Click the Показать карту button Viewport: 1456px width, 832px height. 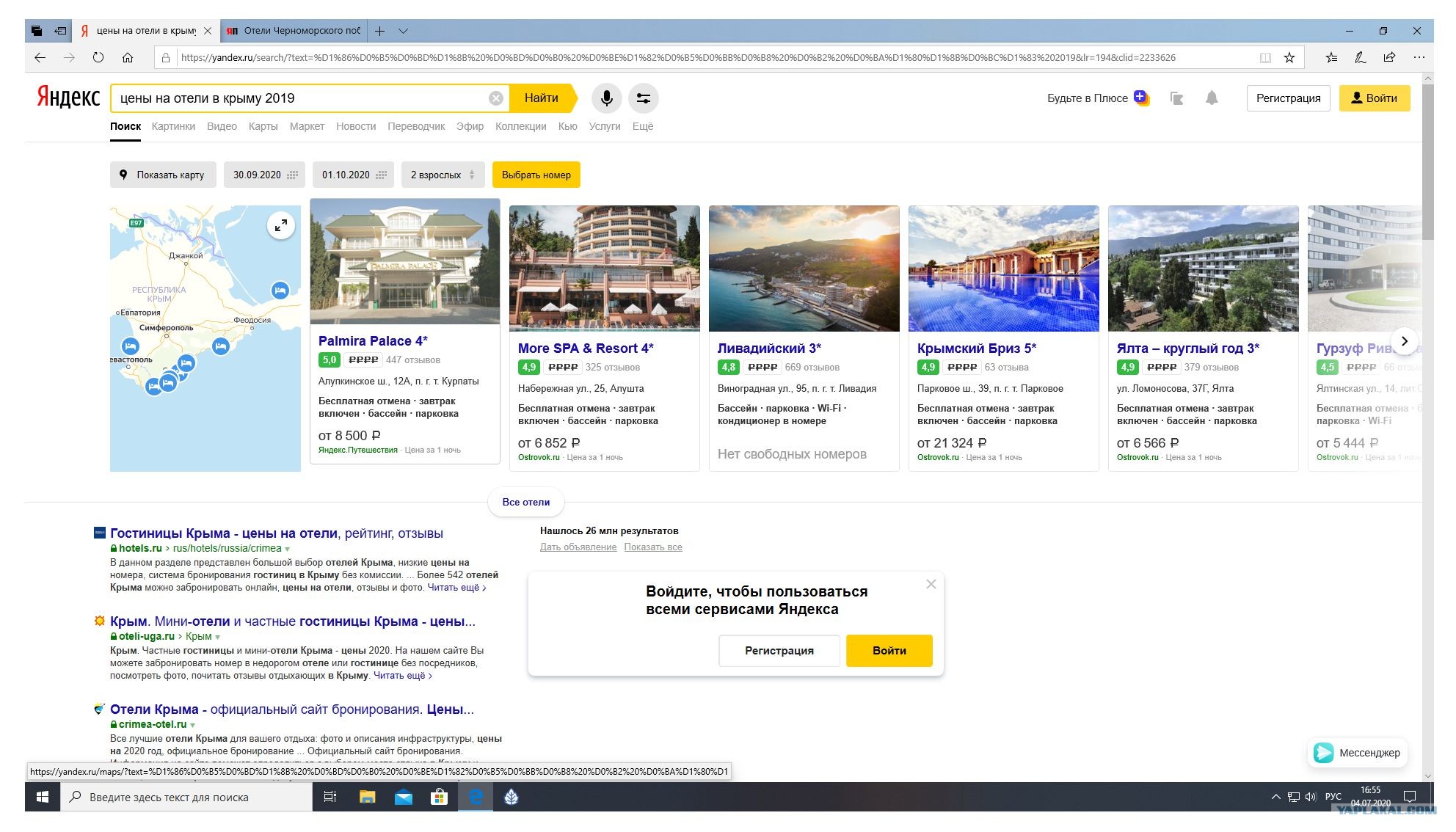pos(164,175)
